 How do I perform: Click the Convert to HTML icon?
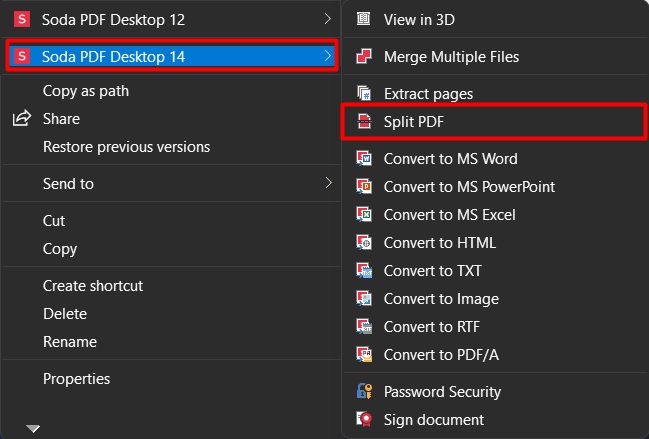click(x=364, y=242)
